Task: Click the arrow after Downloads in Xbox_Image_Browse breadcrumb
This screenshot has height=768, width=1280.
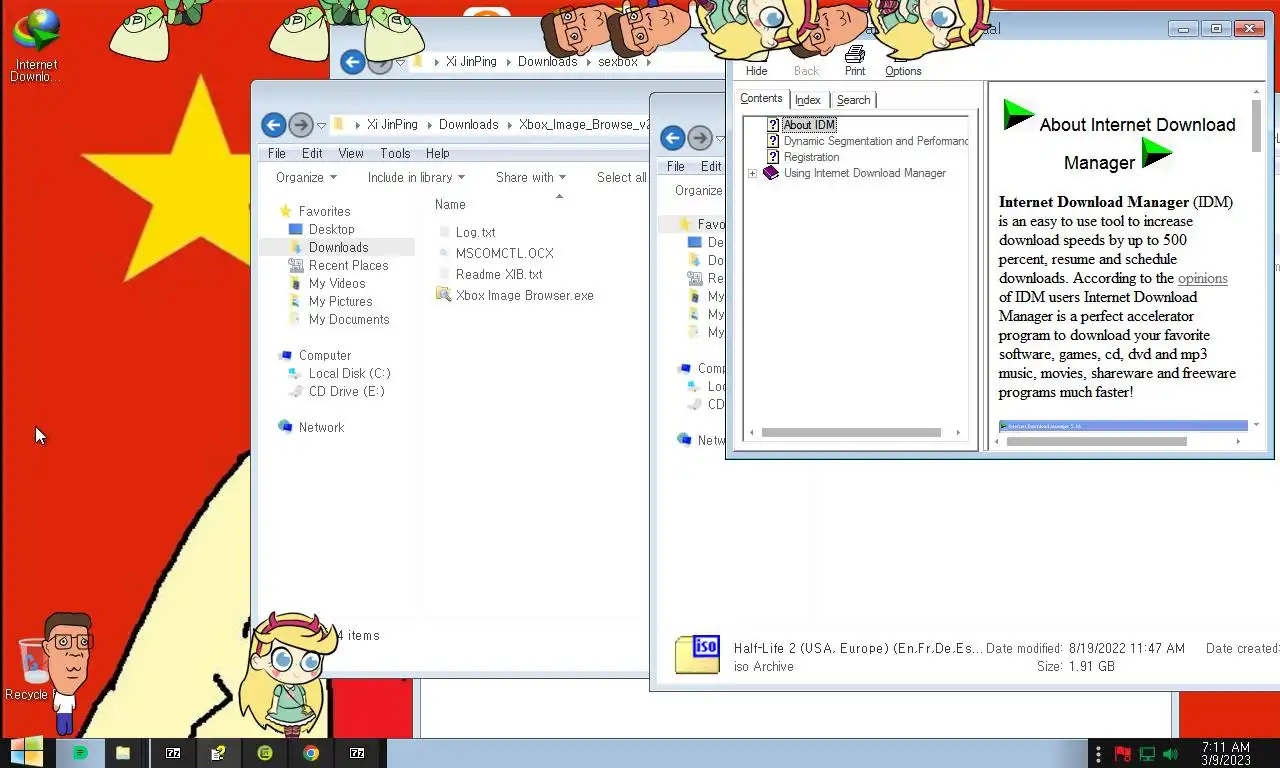Action: coord(509,125)
